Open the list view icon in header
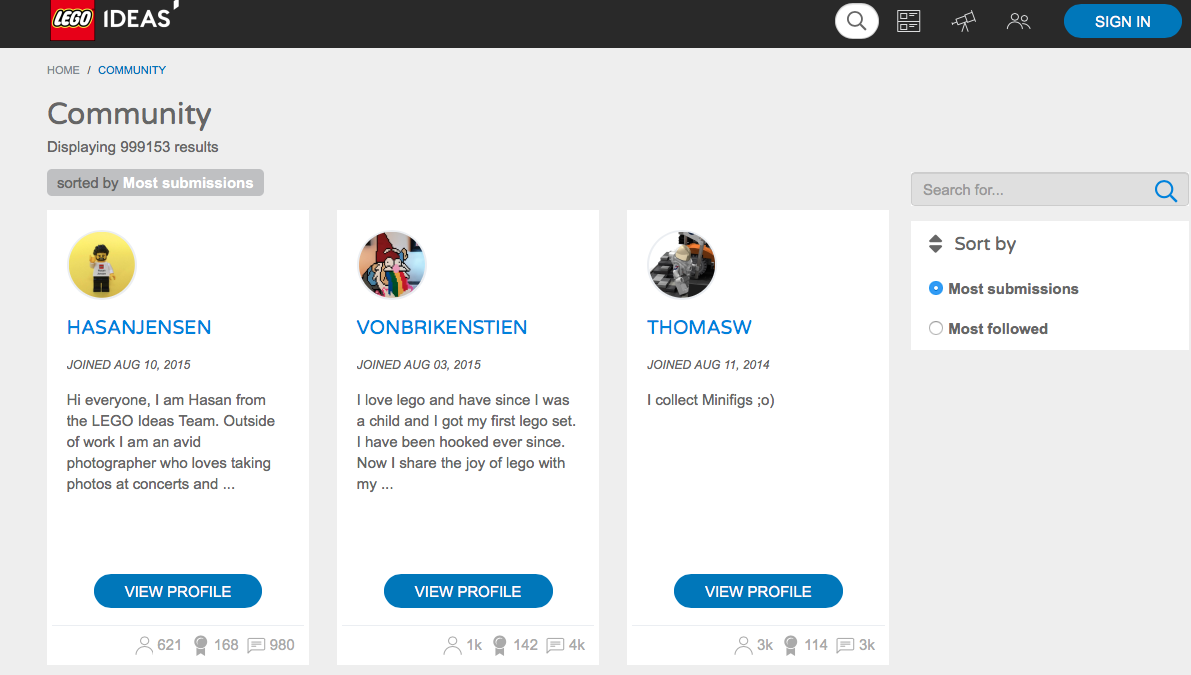 click(x=908, y=21)
